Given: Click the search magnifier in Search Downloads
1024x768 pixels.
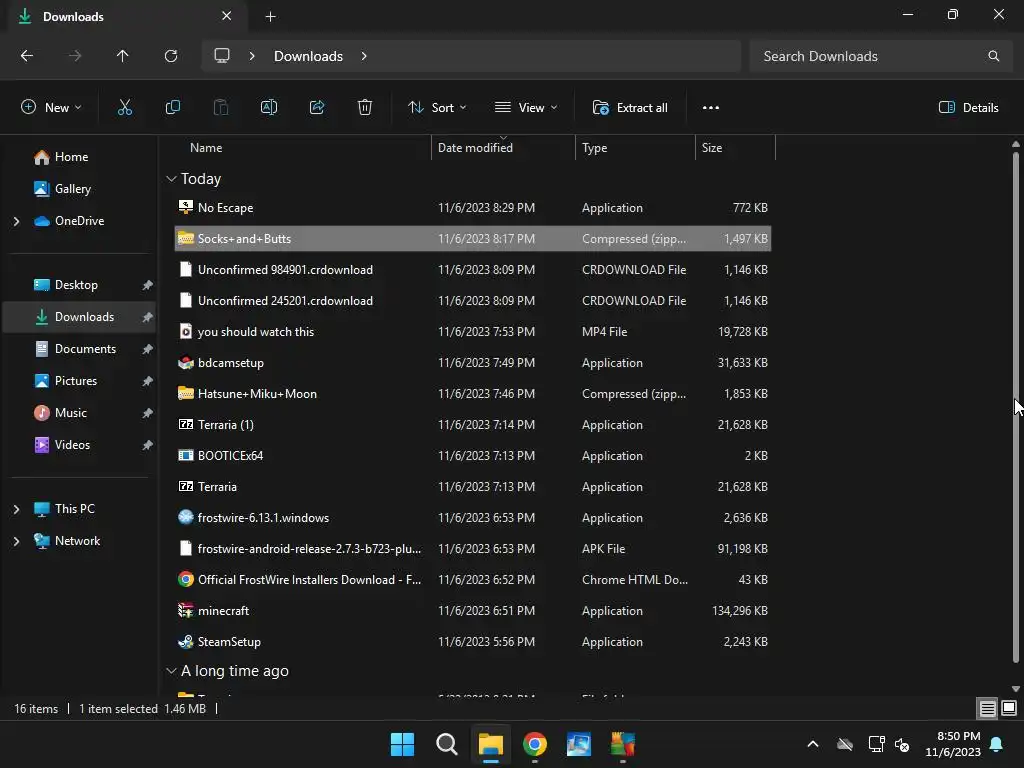Looking at the screenshot, I should point(993,56).
